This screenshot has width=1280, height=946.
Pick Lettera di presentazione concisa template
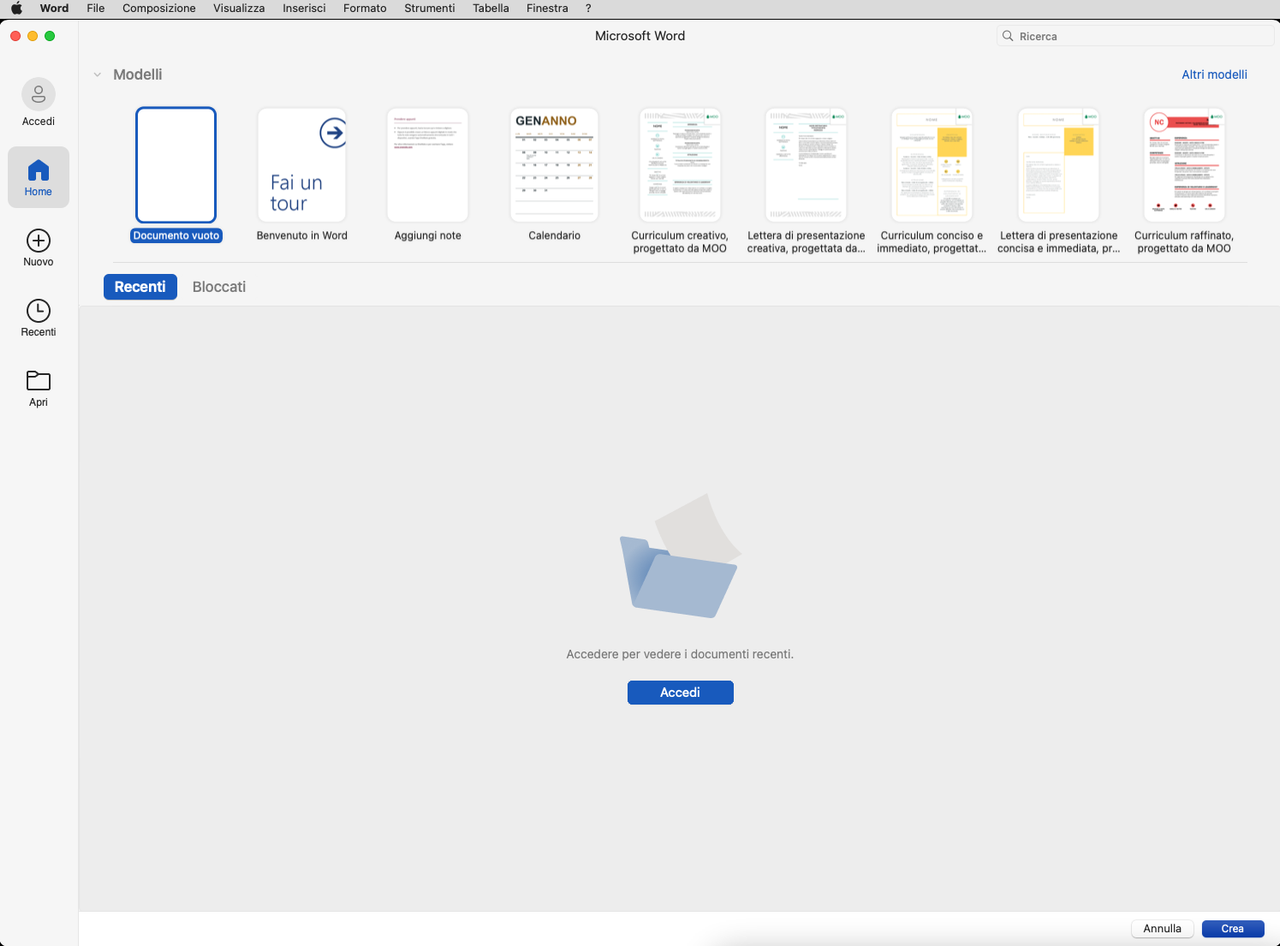coord(1058,165)
